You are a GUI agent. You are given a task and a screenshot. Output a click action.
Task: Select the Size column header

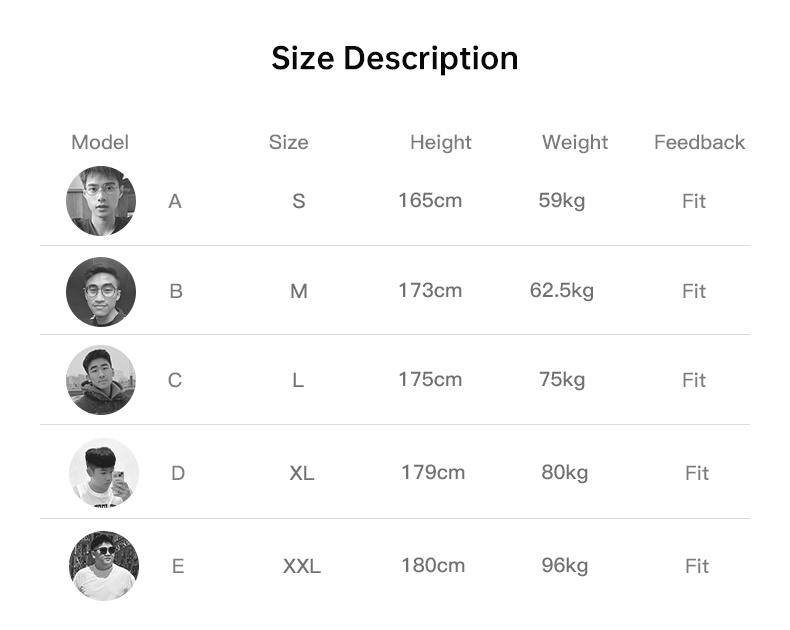289,142
